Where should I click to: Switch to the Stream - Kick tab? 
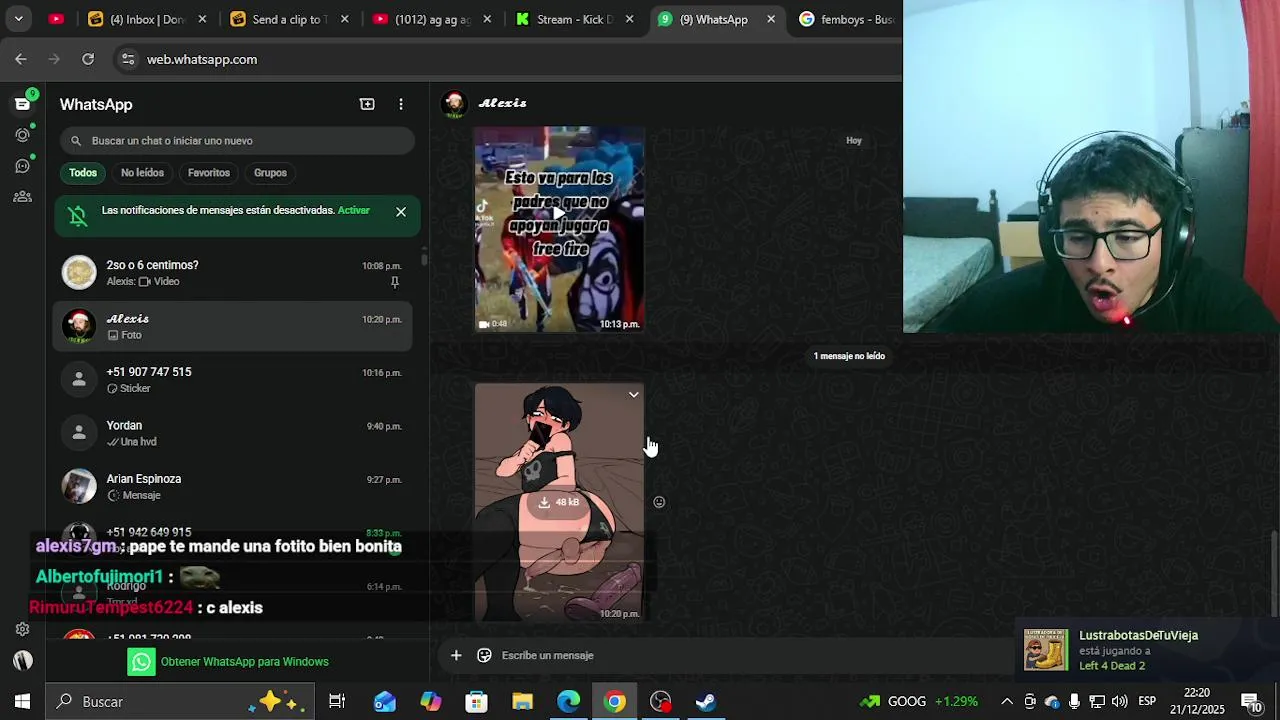(575, 19)
